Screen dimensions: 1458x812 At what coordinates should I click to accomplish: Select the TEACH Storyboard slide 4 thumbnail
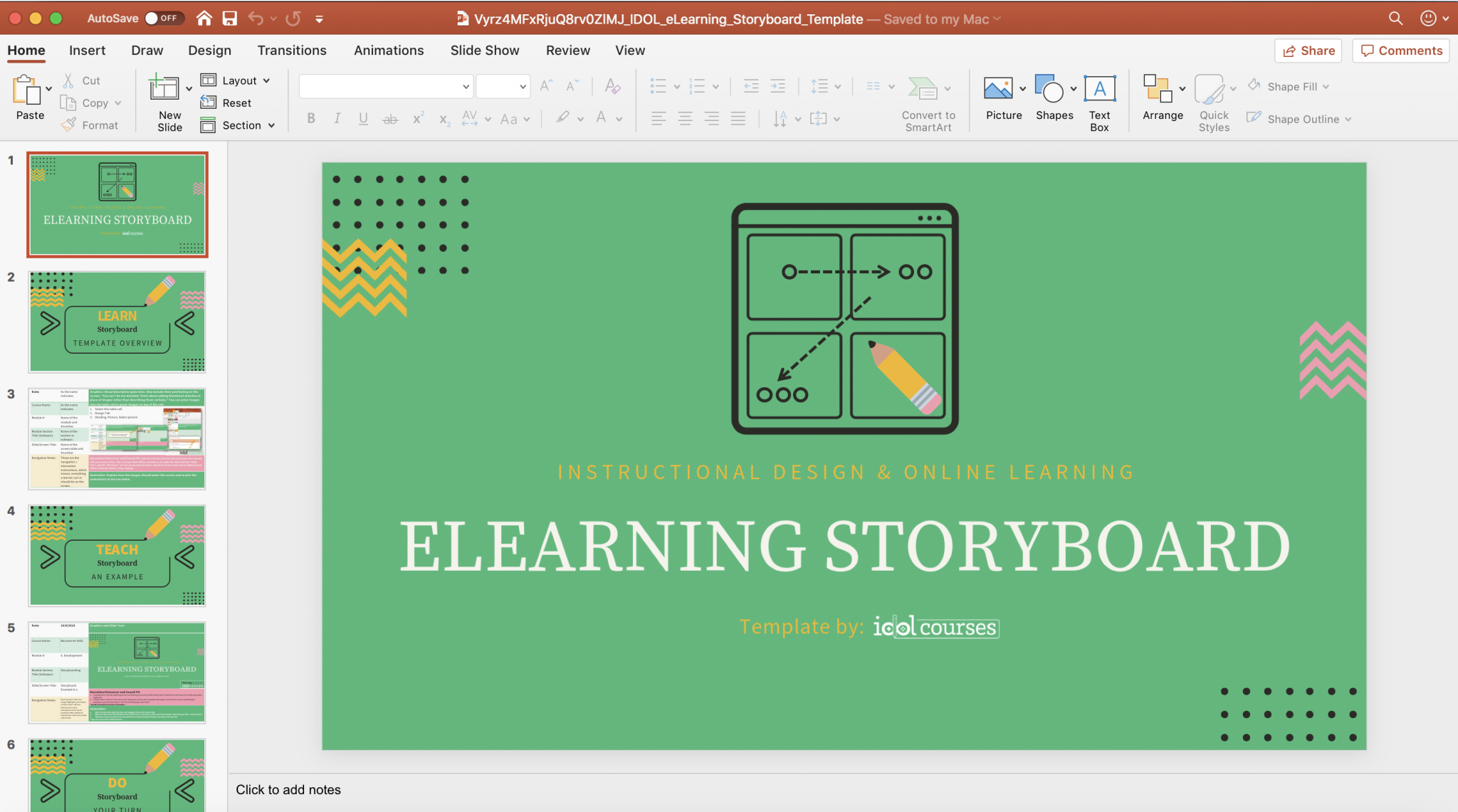(x=117, y=555)
